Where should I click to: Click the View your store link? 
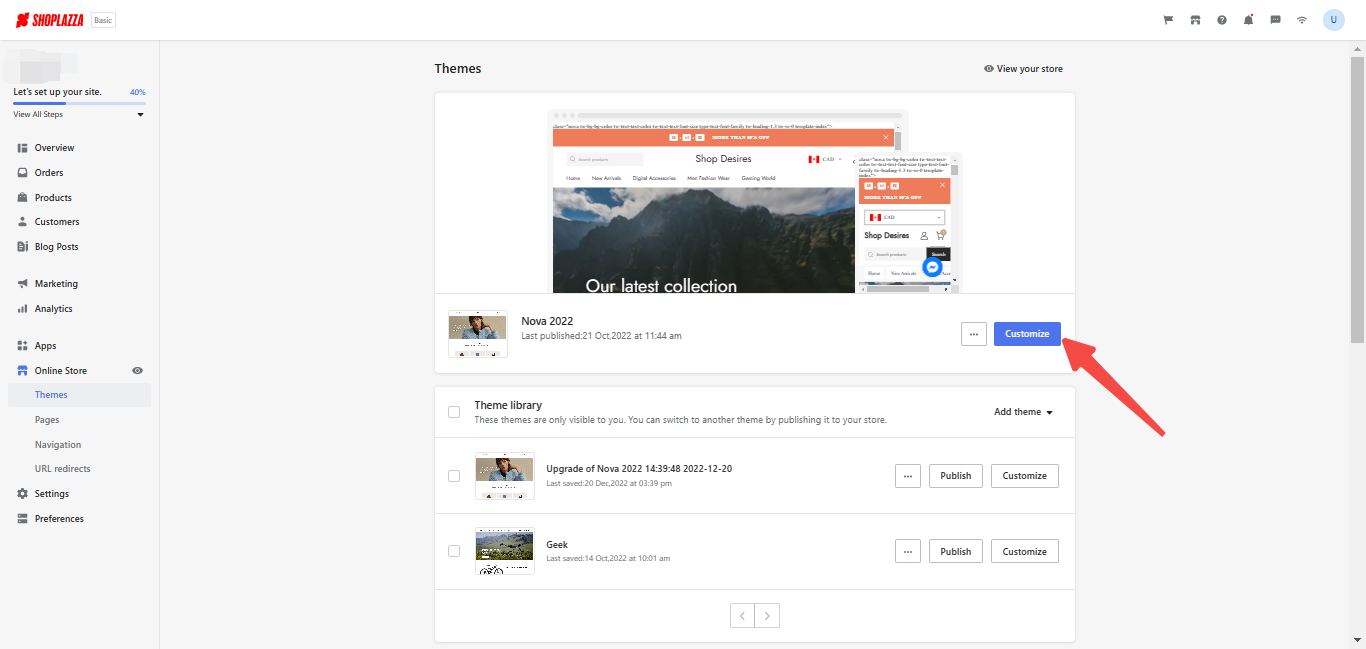(x=1023, y=69)
